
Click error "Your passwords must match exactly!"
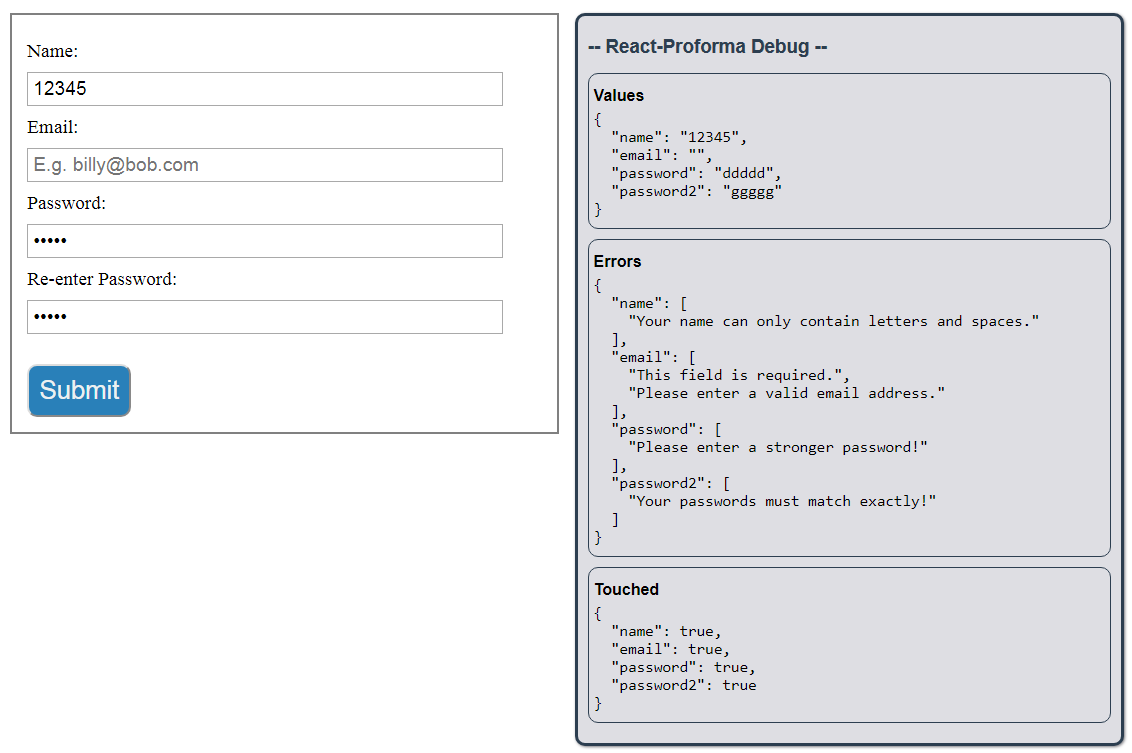(x=782, y=501)
